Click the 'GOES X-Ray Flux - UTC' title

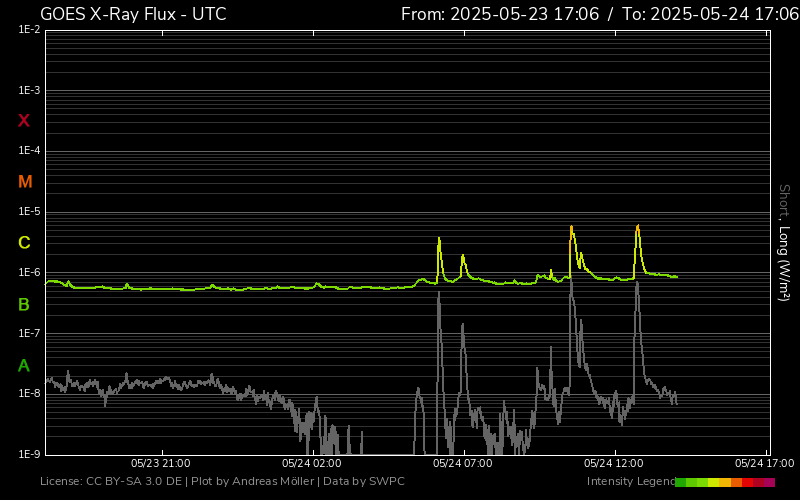pos(133,14)
